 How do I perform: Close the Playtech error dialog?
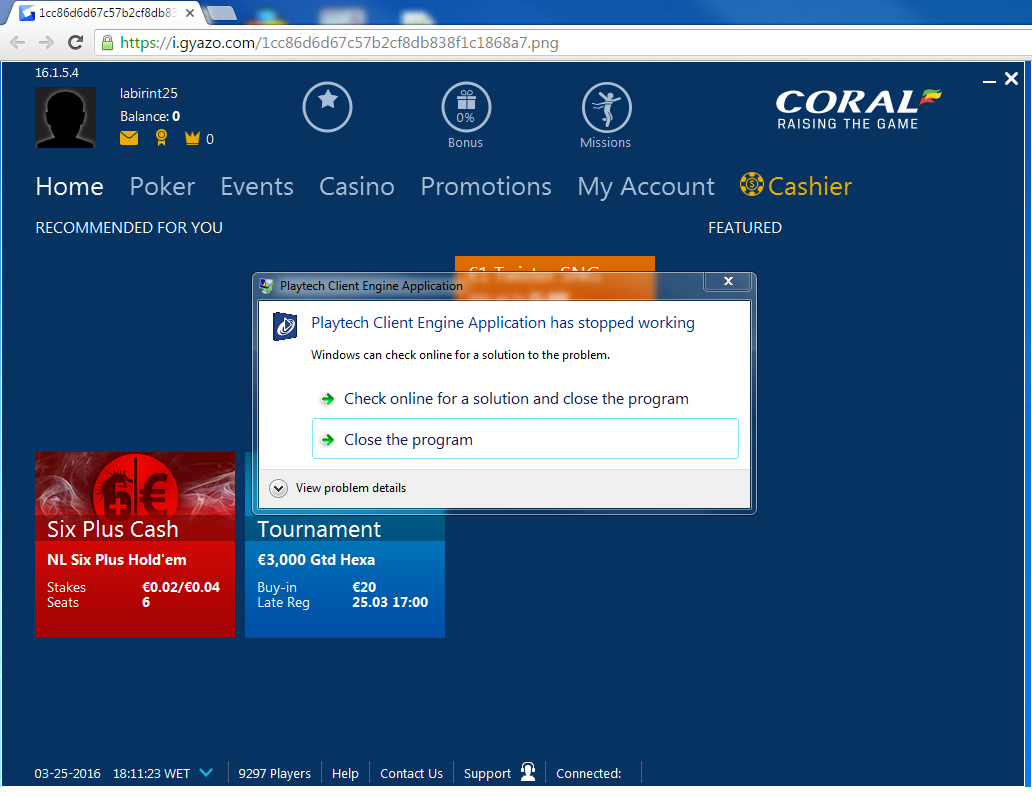tap(727, 281)
